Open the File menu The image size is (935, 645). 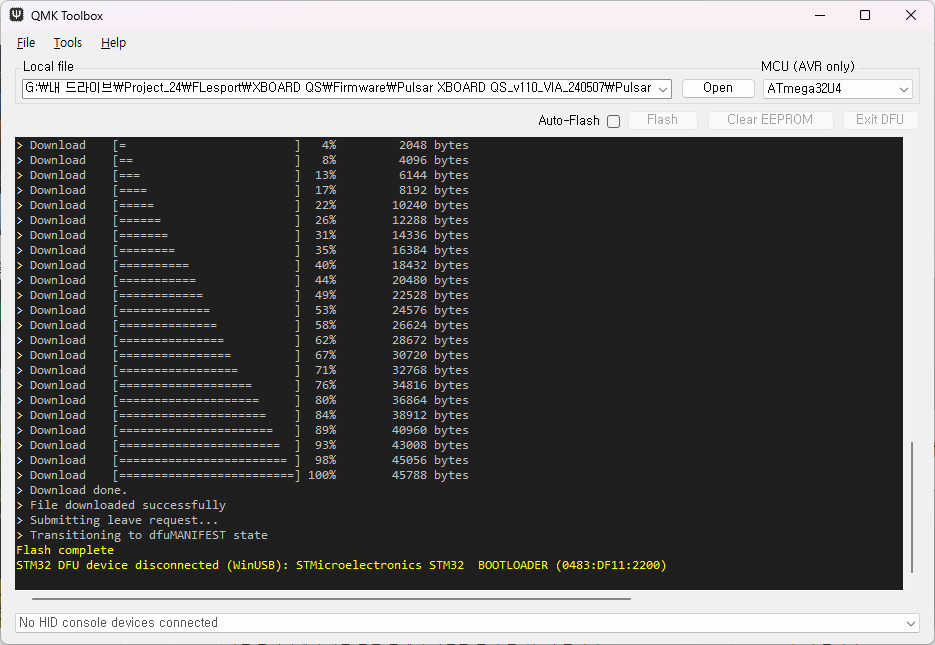(26, 43)
